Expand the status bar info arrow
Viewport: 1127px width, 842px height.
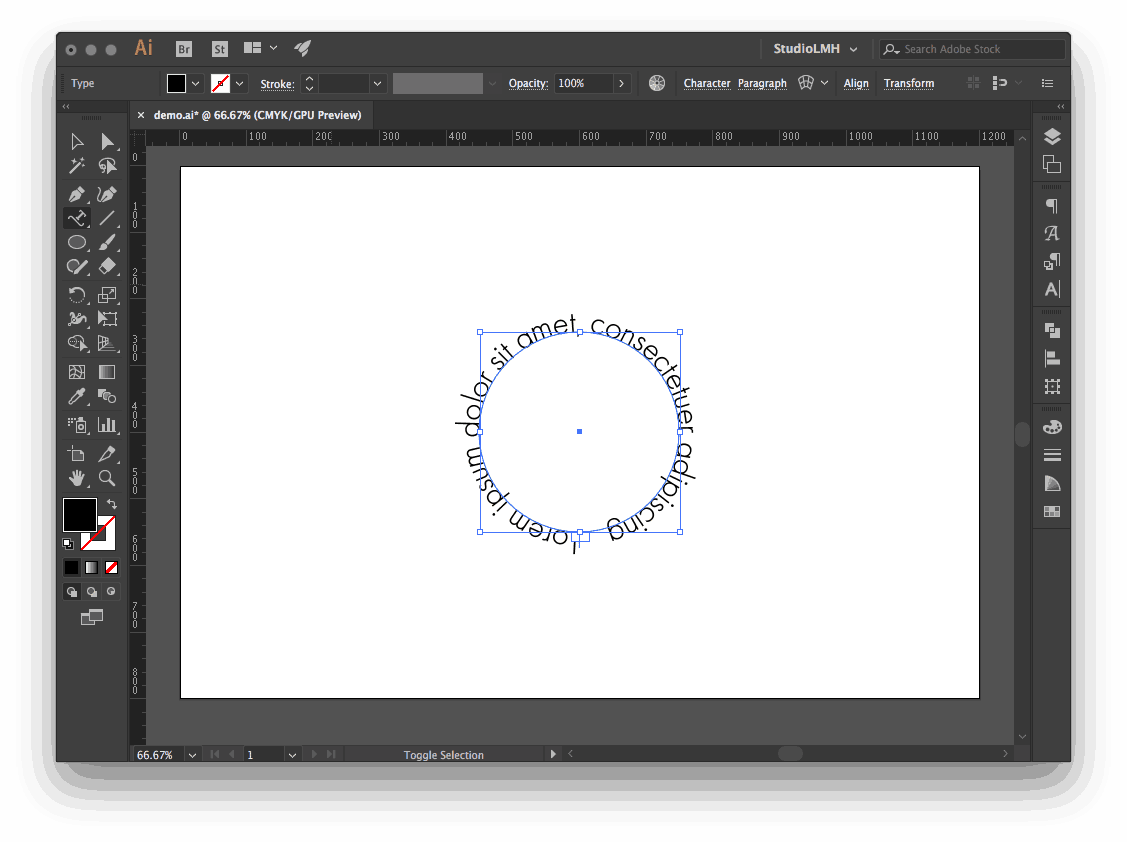[x=553, y=754]
